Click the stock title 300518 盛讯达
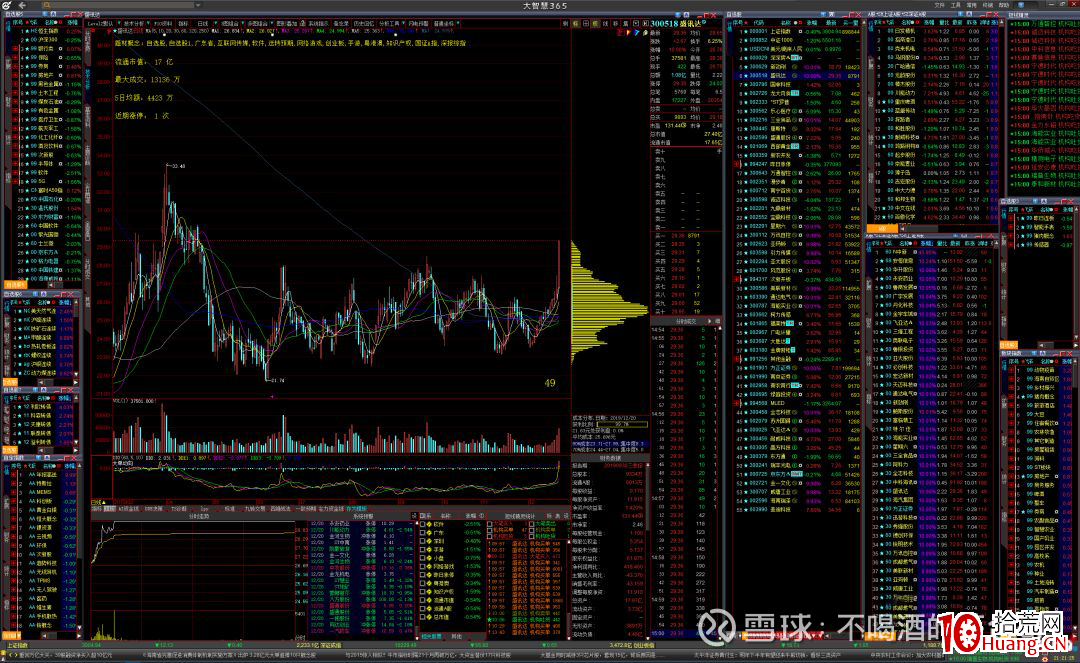1080x663 pixels. tap(676, 23)
